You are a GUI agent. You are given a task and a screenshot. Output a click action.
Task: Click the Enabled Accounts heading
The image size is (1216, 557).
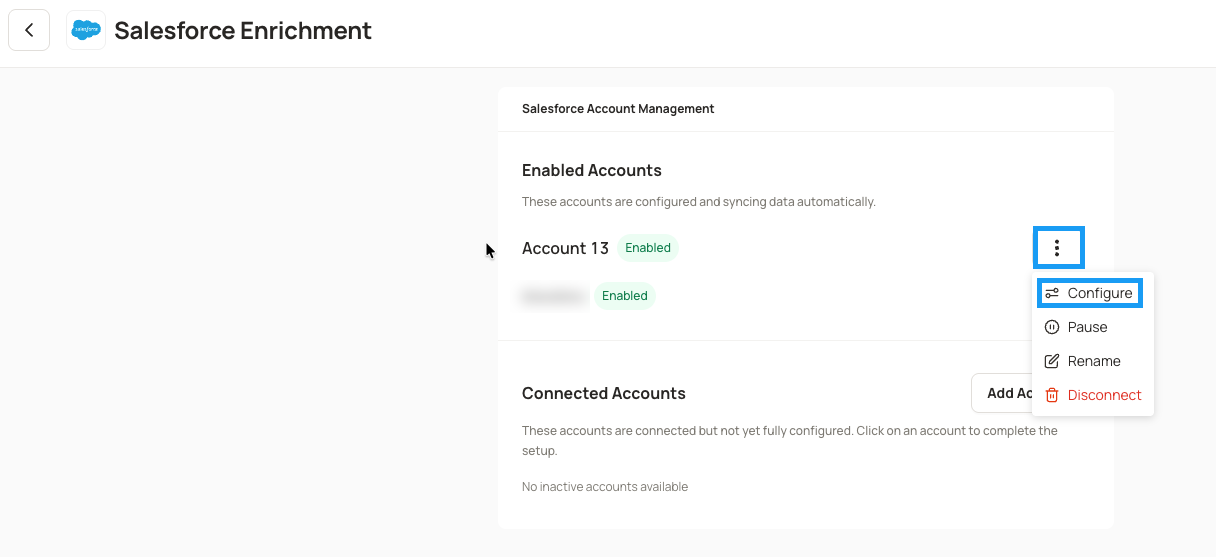point(592,170)
